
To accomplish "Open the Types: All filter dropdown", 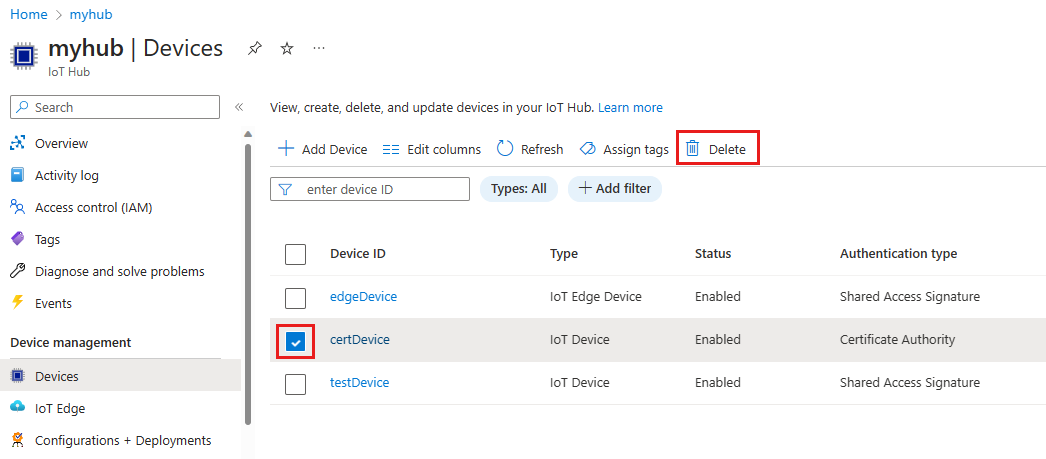I will 518,188.
